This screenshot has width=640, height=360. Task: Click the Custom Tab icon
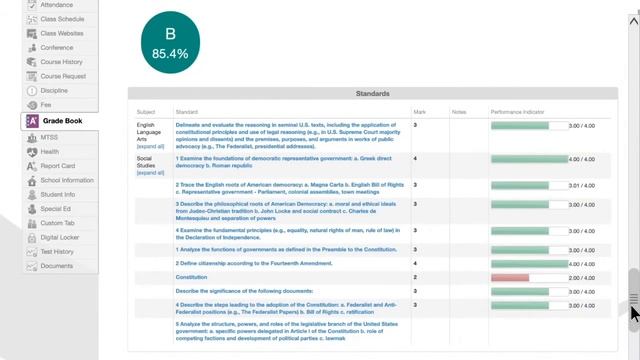click(32, 223)
